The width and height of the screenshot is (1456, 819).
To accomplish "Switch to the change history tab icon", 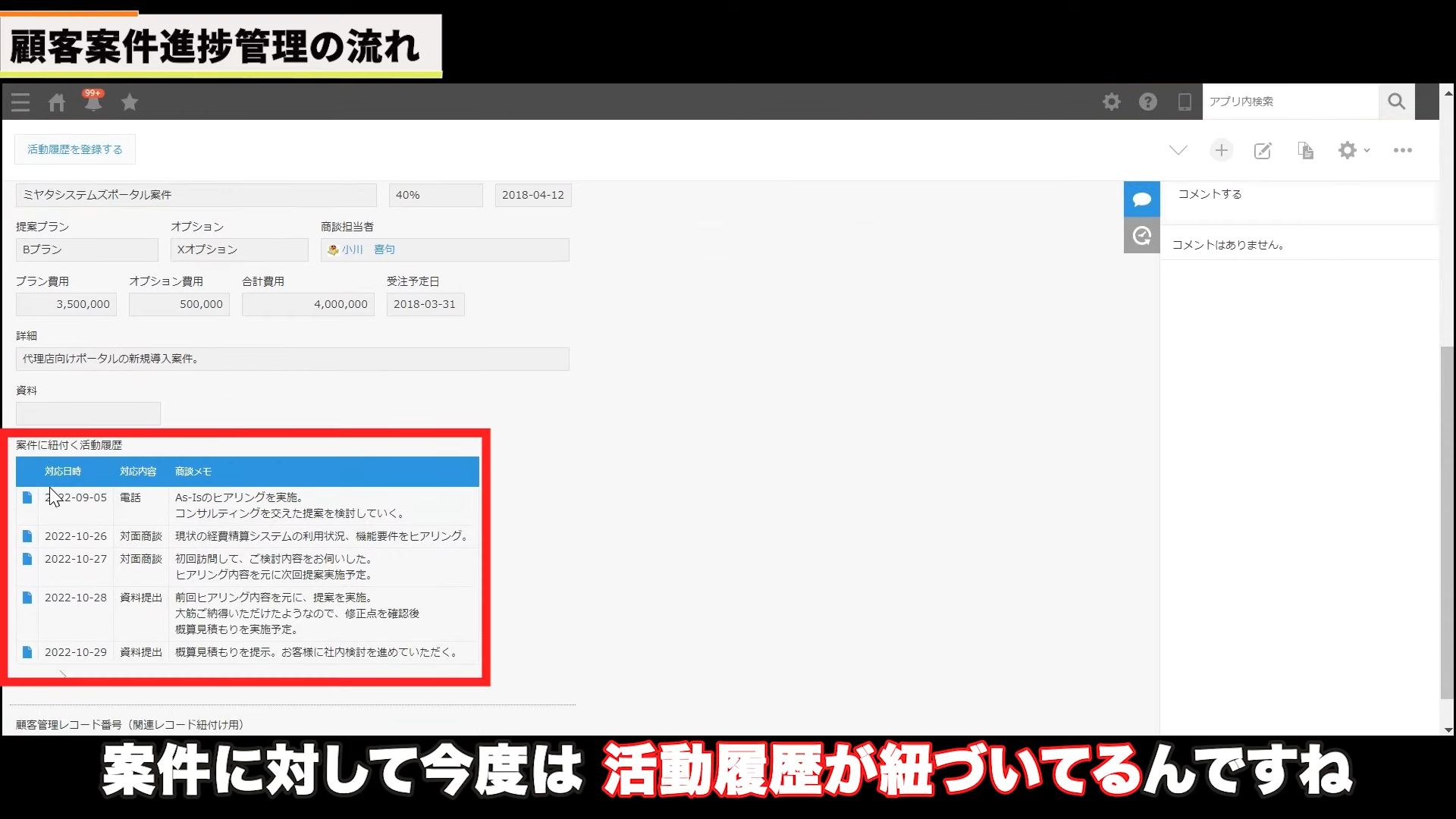I will pos(1141,236).
